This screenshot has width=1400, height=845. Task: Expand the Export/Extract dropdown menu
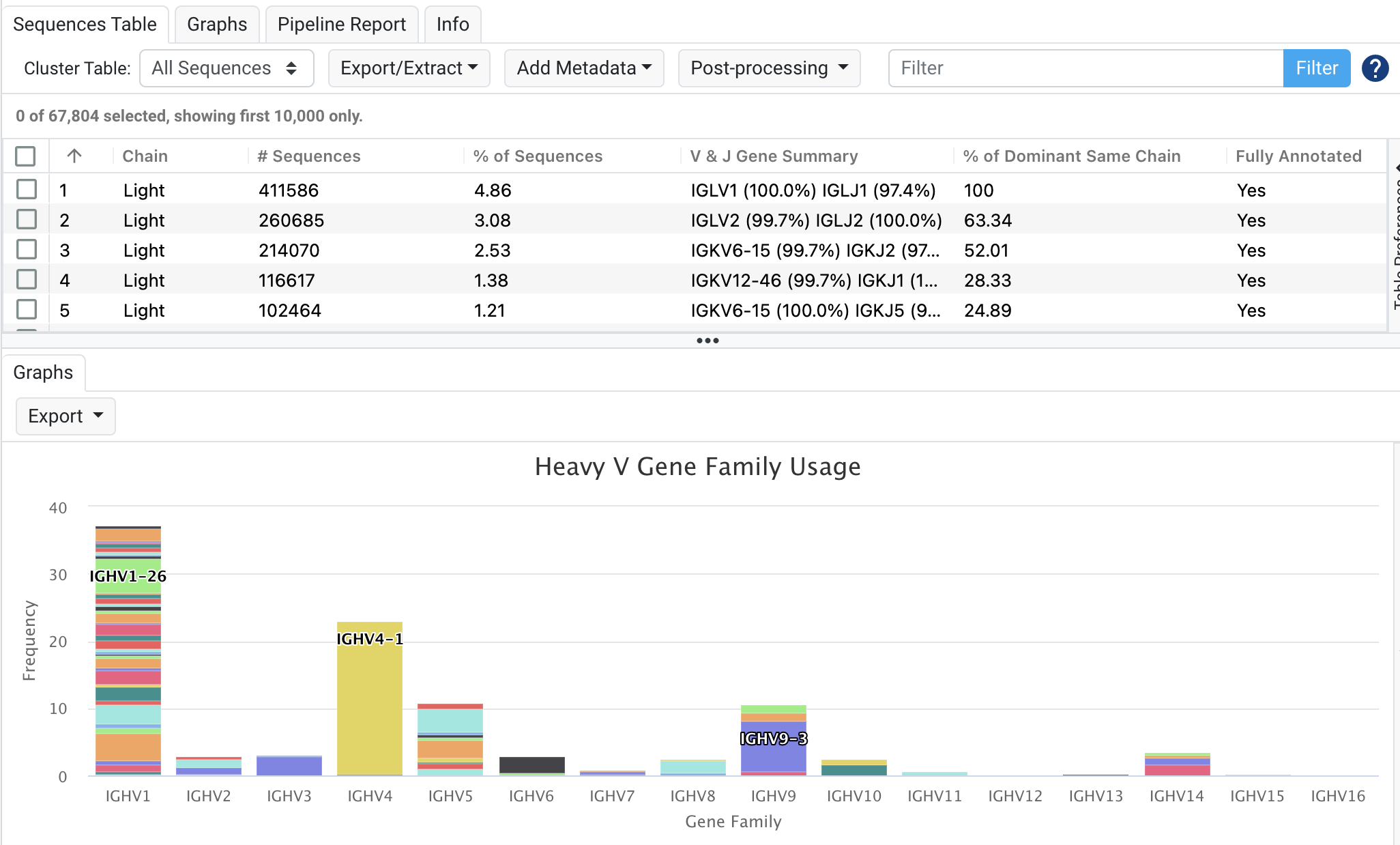tap(409, 68)
